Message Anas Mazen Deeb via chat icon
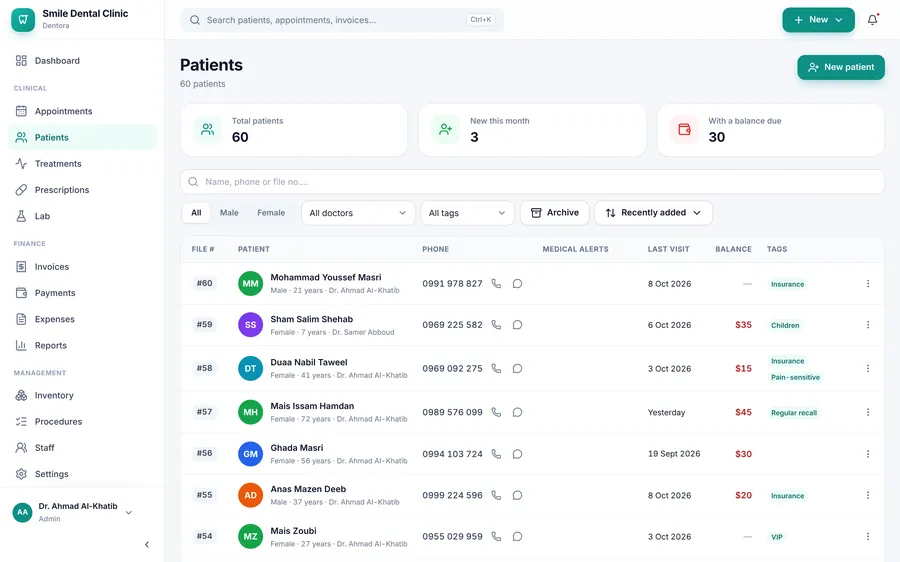The image size is (900, 562). [x=517, y=495]
